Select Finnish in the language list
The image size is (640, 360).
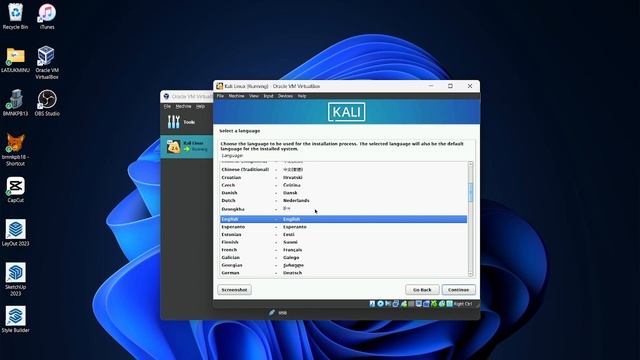pos(343,242)
